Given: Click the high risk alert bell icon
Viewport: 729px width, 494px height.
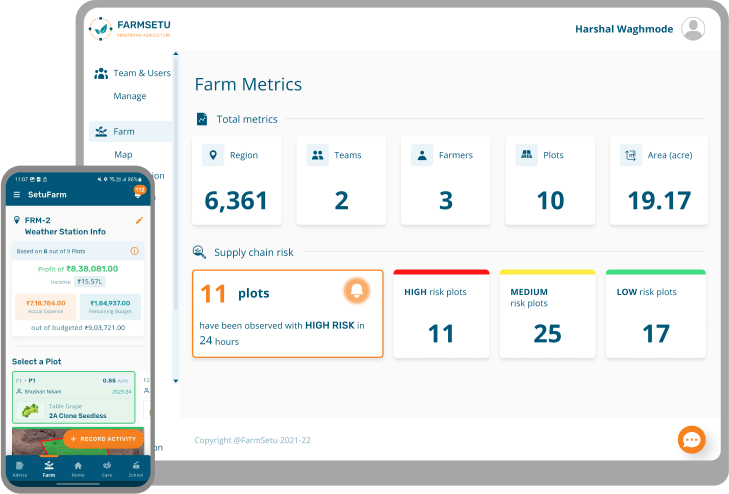Looking at the screenshot, I should [x=355, y=291].
